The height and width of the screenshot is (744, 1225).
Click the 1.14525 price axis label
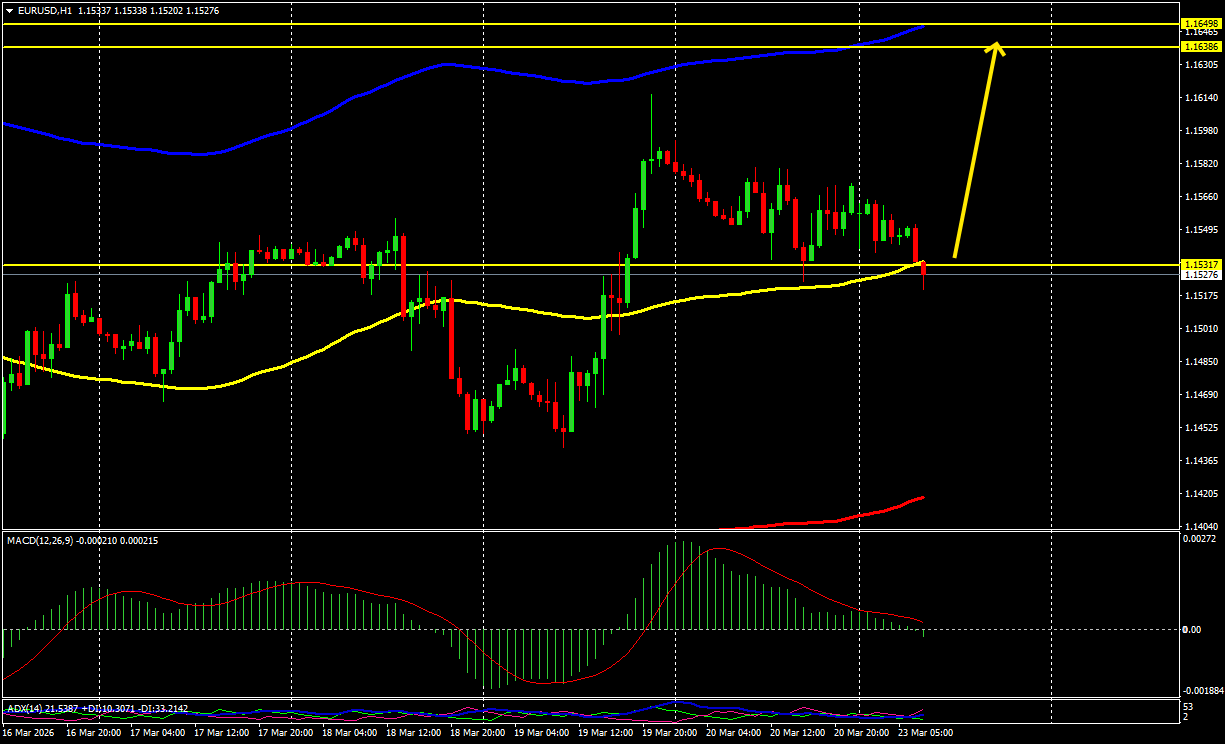tap(1200, 428)
